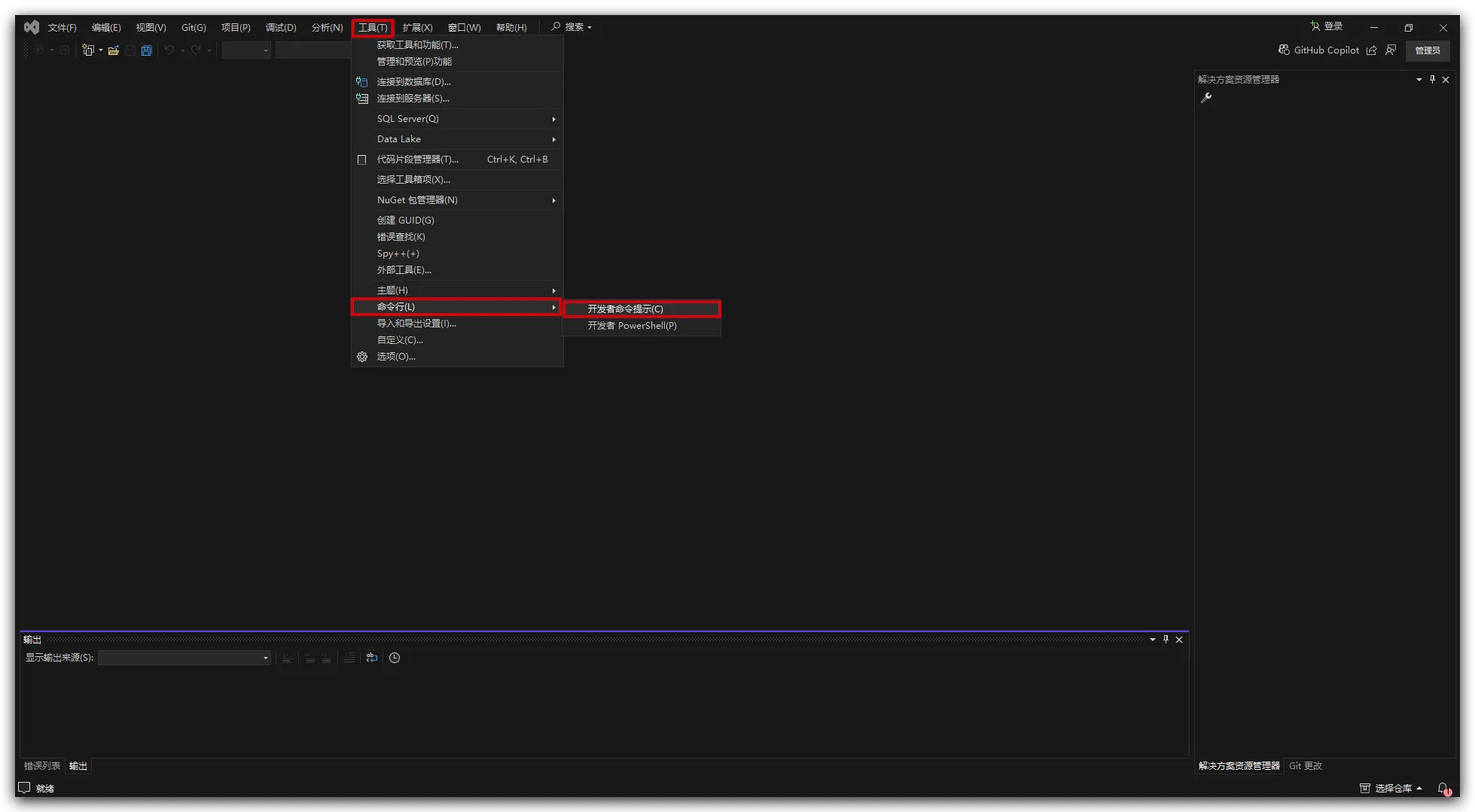Viewport: 1475px width, 812px height.
Task: Click the Share arrow icon beside Copilot
Action: 1371,50
